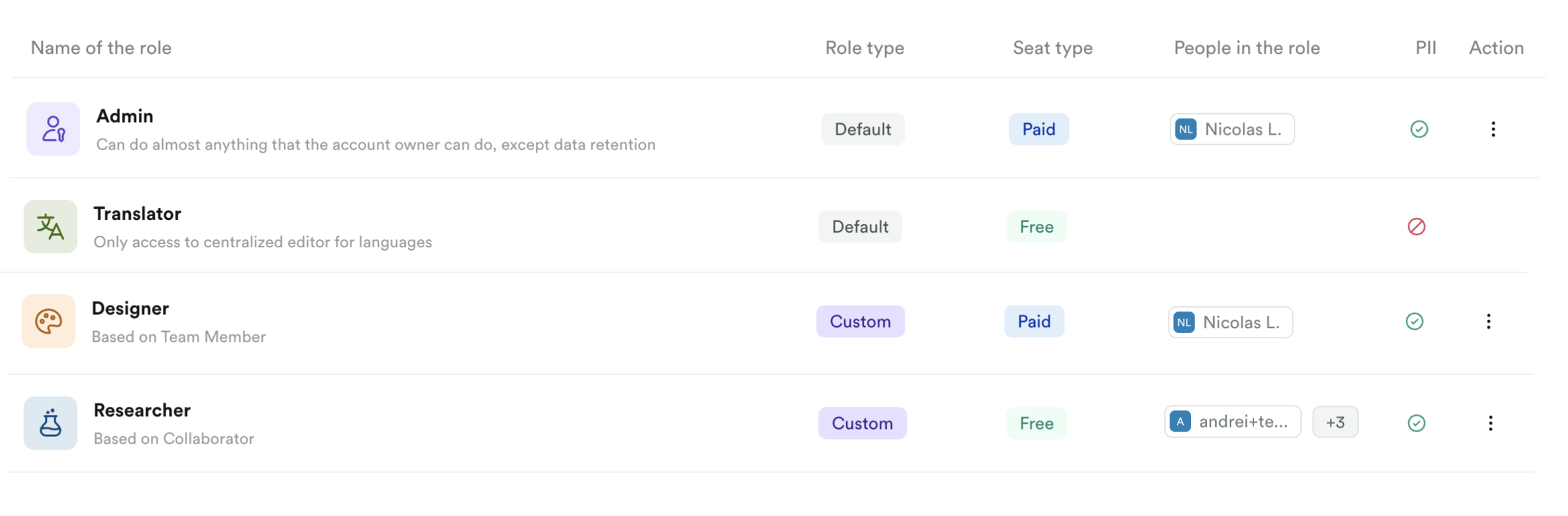Image resolution: width=1568 pixels, height=516 pixels.
Task: Open the three-dot action menu for Researcher
Action: (1490, 423)
